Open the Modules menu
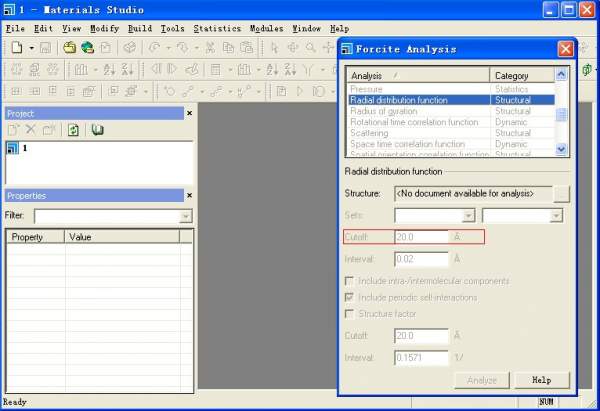Viewport: 600px width, 411px height. [266, 29]
